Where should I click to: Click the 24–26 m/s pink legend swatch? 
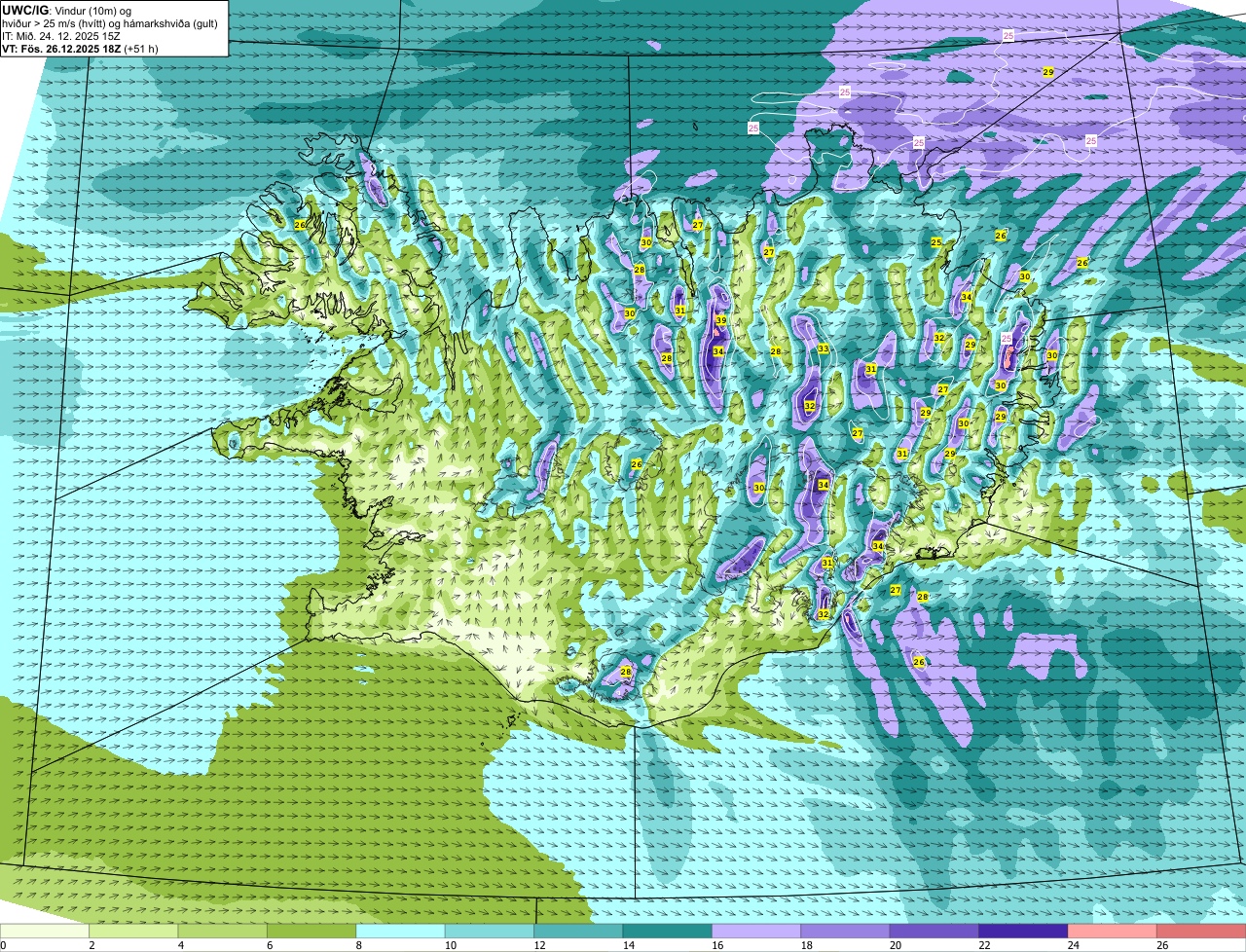coord(1113,931)
